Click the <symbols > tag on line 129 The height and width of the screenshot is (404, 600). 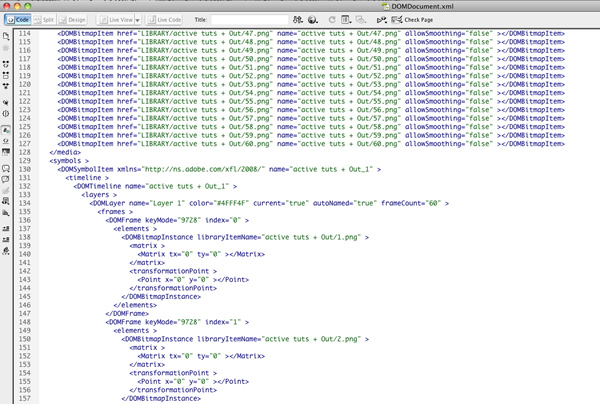tap(69, 161)
